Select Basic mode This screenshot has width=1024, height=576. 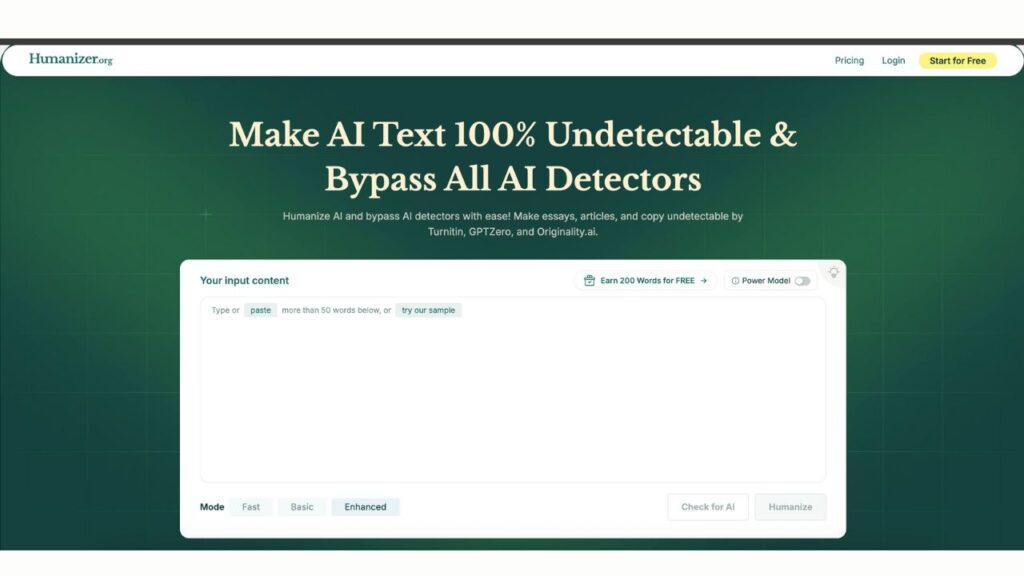click(302, 507)
